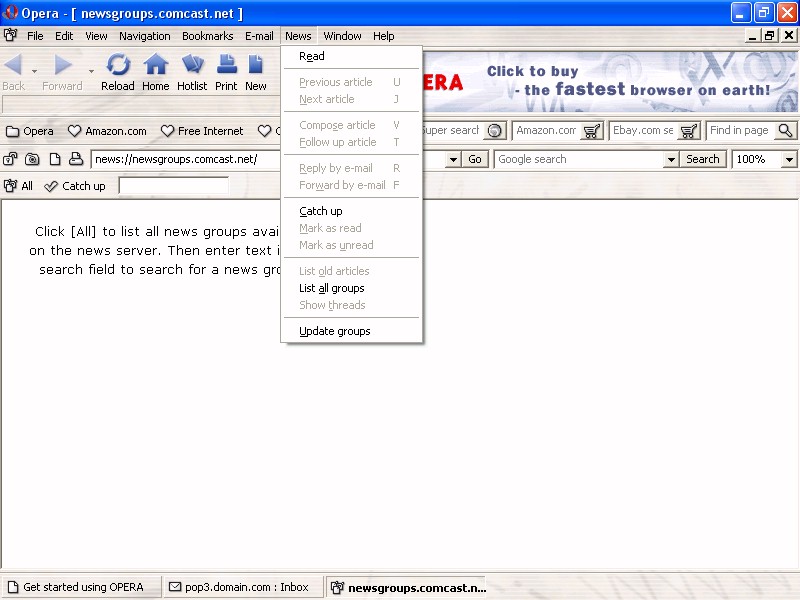Click the Super search globe icon
This screenshot has width=800, height=600.
(494, 131)
